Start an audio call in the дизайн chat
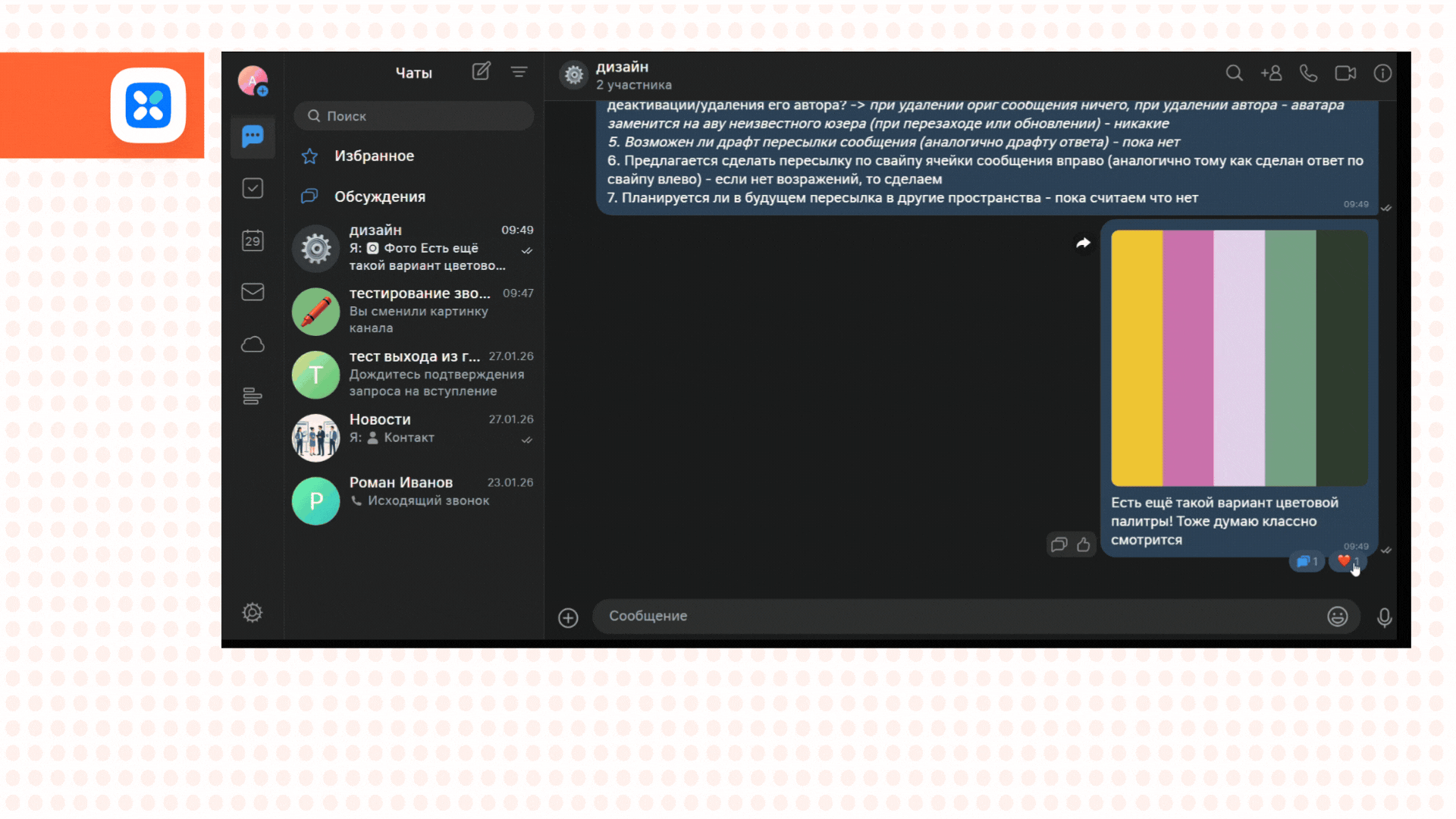The width and height of the screenshot is (1456, 819). pyautogui.click(x=1308, y=74)
